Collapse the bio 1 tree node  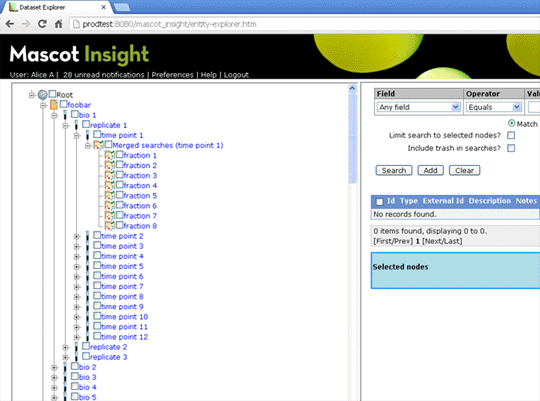pyautogui.click(x=54, y=115)
